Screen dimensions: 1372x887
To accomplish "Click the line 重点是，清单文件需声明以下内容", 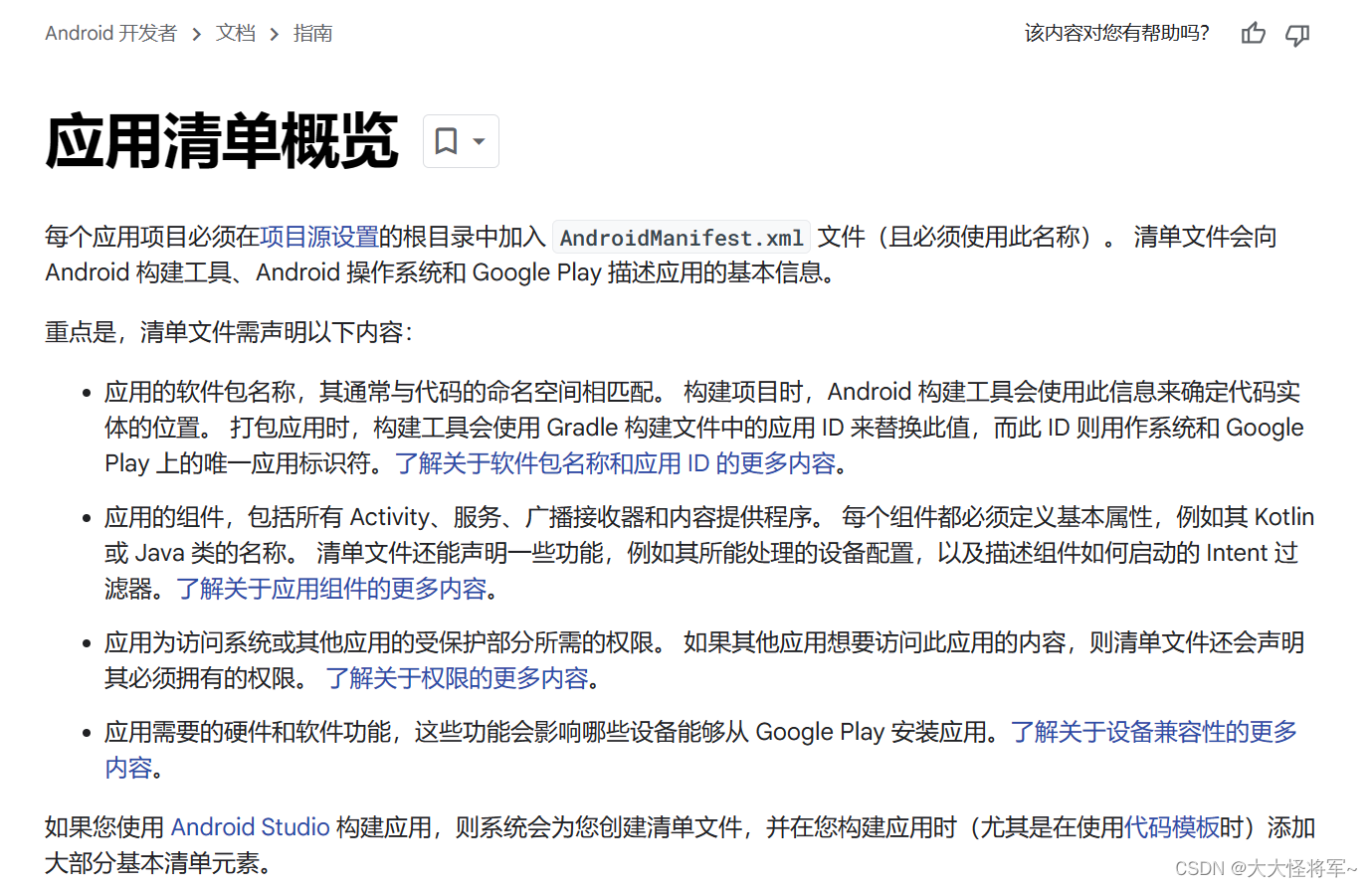I will tap(229, 332).
